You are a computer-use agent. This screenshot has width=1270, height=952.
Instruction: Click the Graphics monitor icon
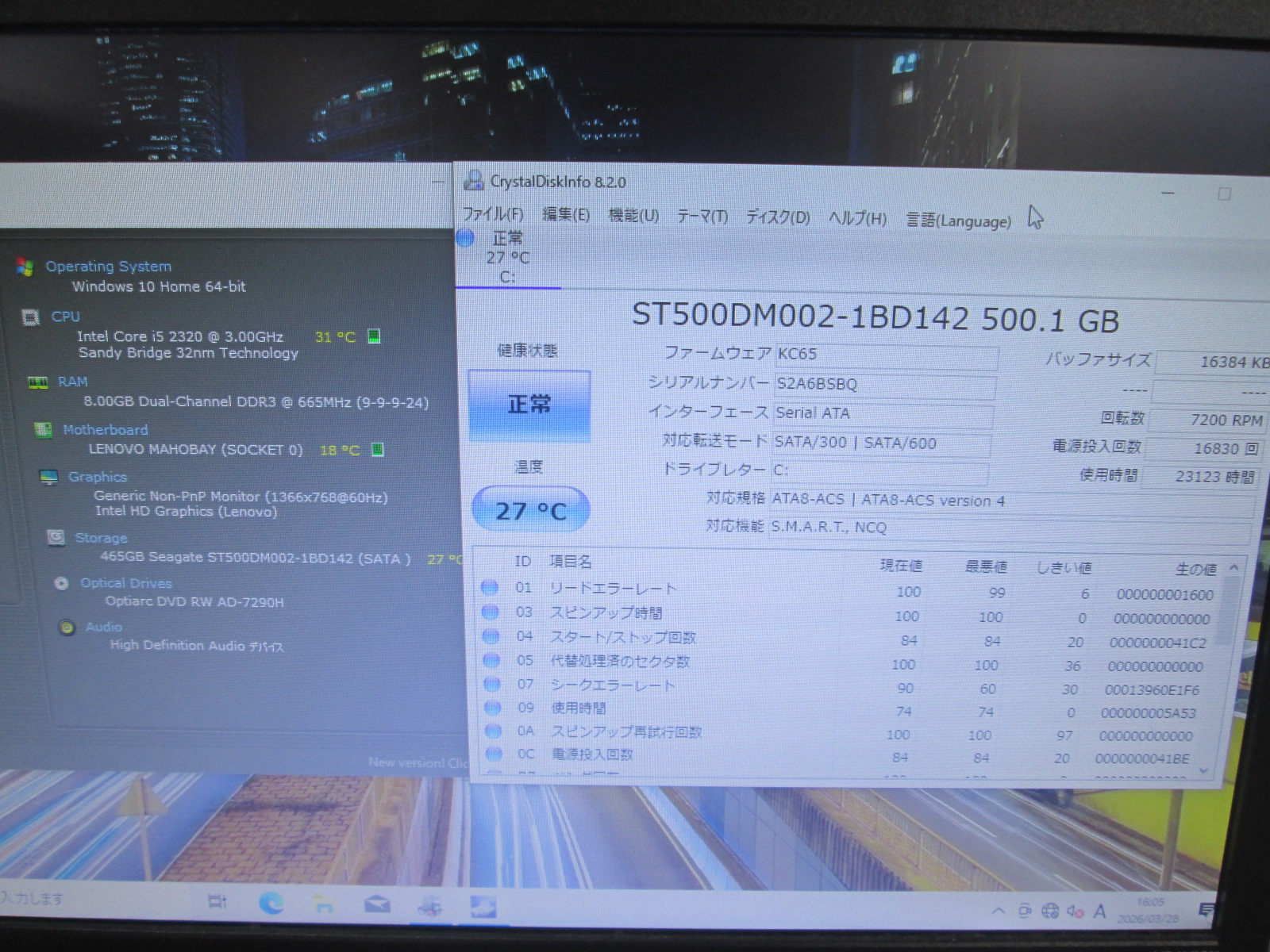pyautogui.click(x=49, y=477)
